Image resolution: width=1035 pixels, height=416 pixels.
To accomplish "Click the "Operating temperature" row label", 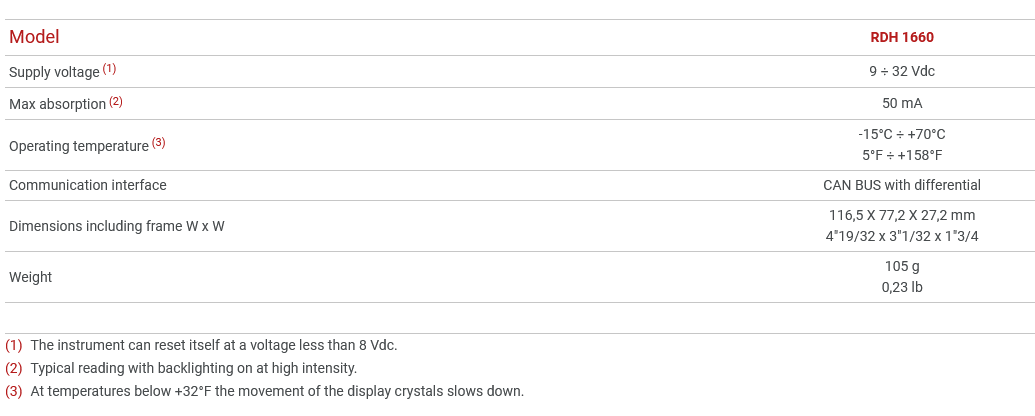I will (78, 146).
